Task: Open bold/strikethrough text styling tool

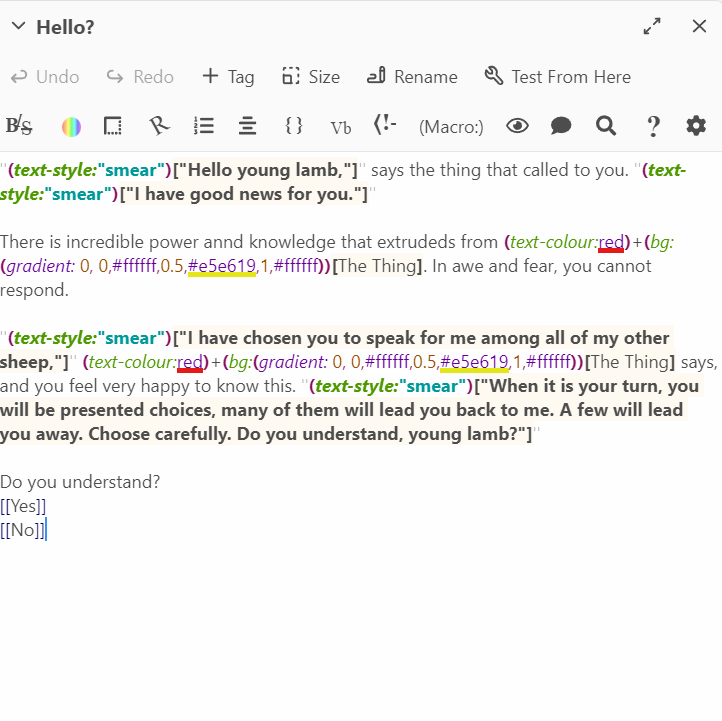Action: [x=19, y=126]
